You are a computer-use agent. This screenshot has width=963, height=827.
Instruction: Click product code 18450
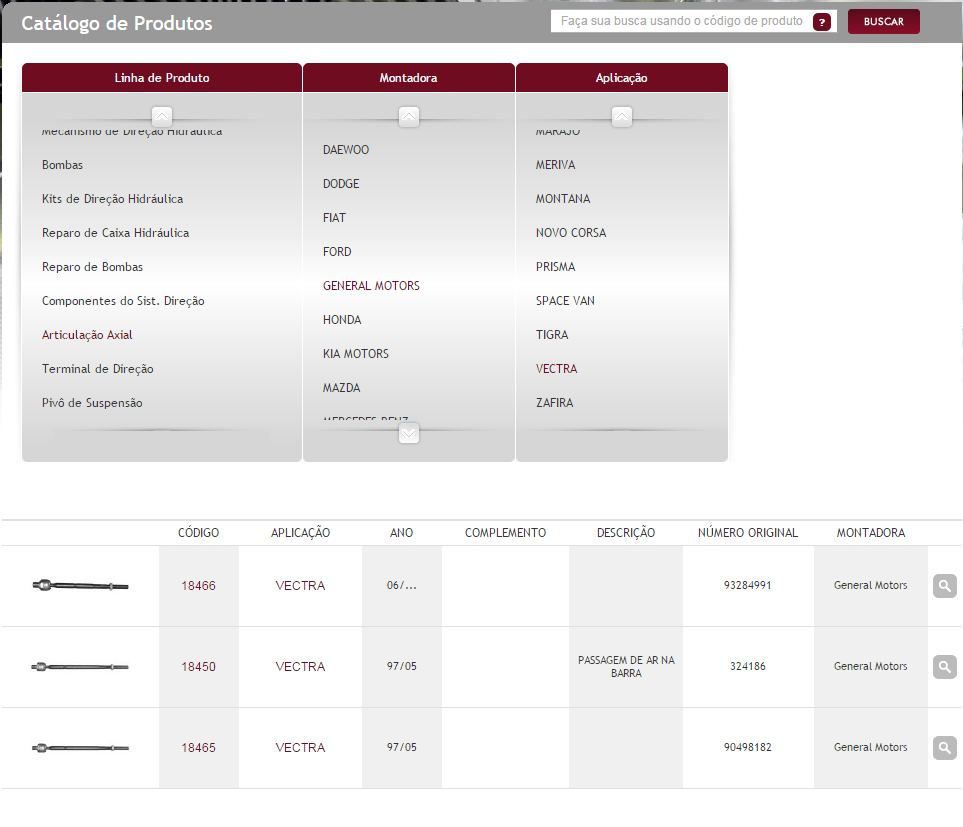(198, 667)
